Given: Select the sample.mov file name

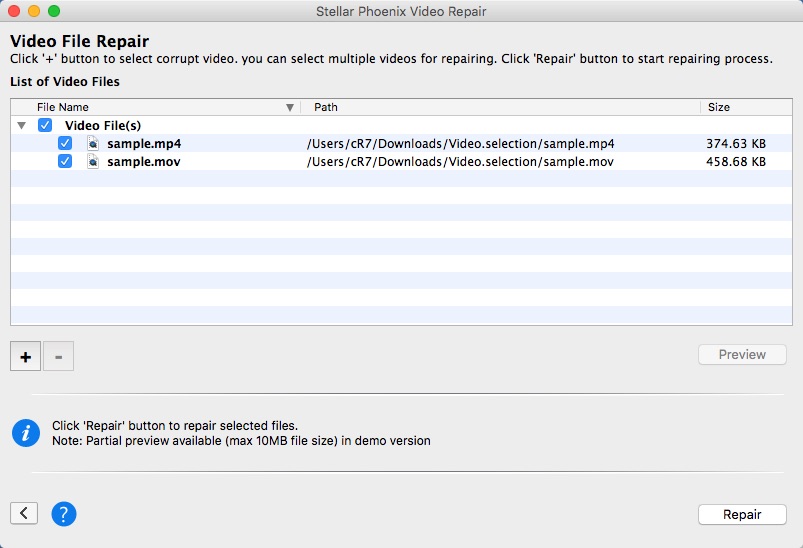Looking at the screenshot, I should pos(144,162).
